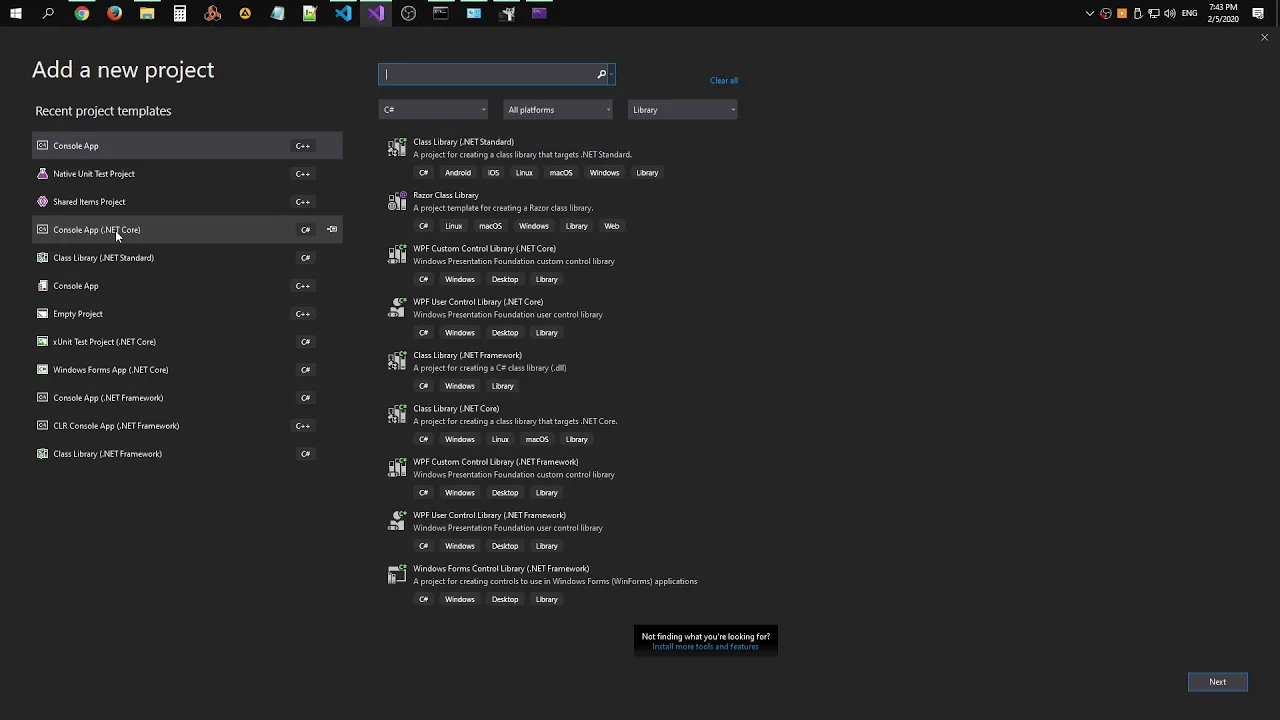Switch to Visual Studio taskbar icon
The height and width of the screenshot is (720, 1280).
(376, 13)
